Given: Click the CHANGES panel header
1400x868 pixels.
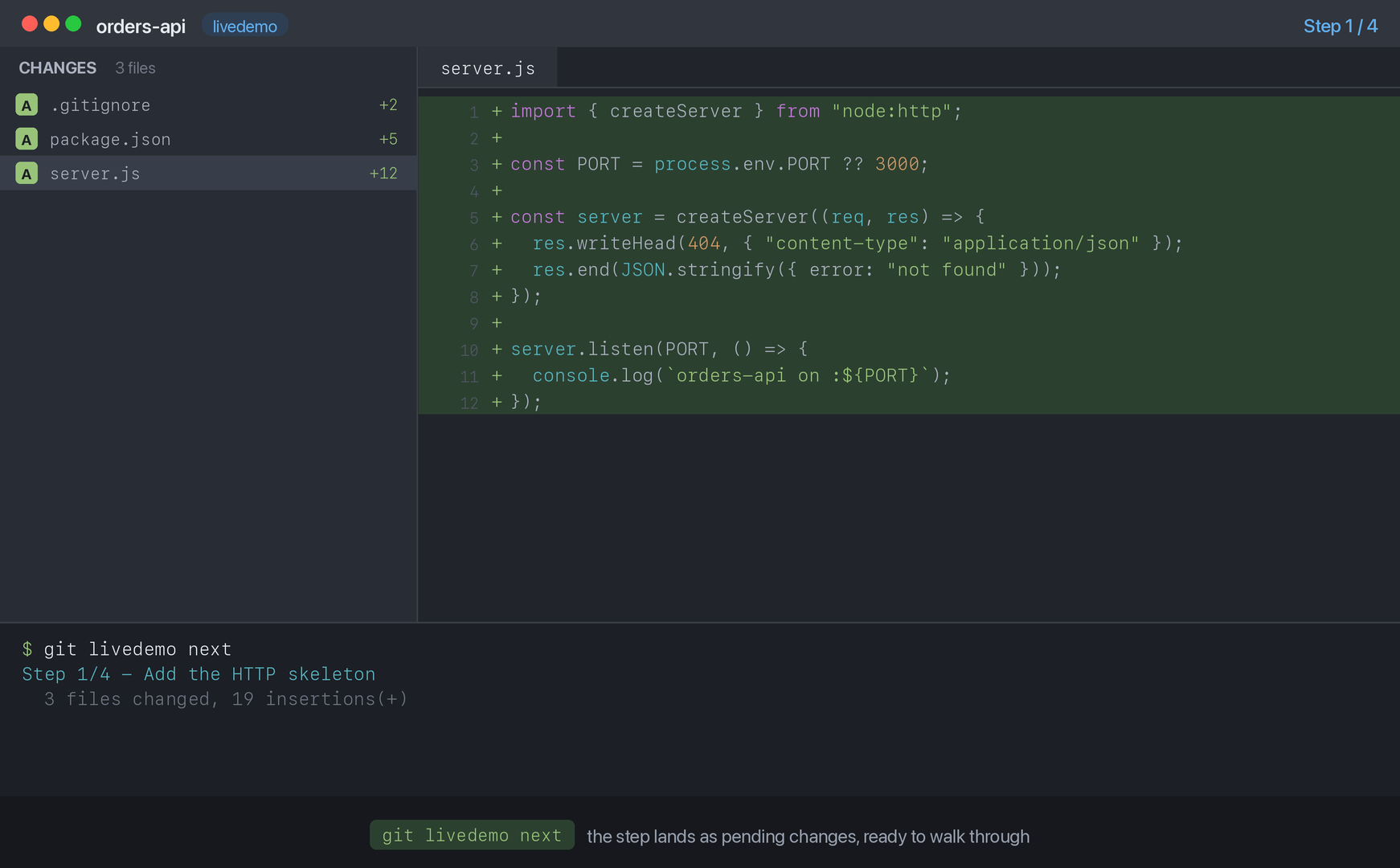Looking at the screenshot, I should point(57,68).
